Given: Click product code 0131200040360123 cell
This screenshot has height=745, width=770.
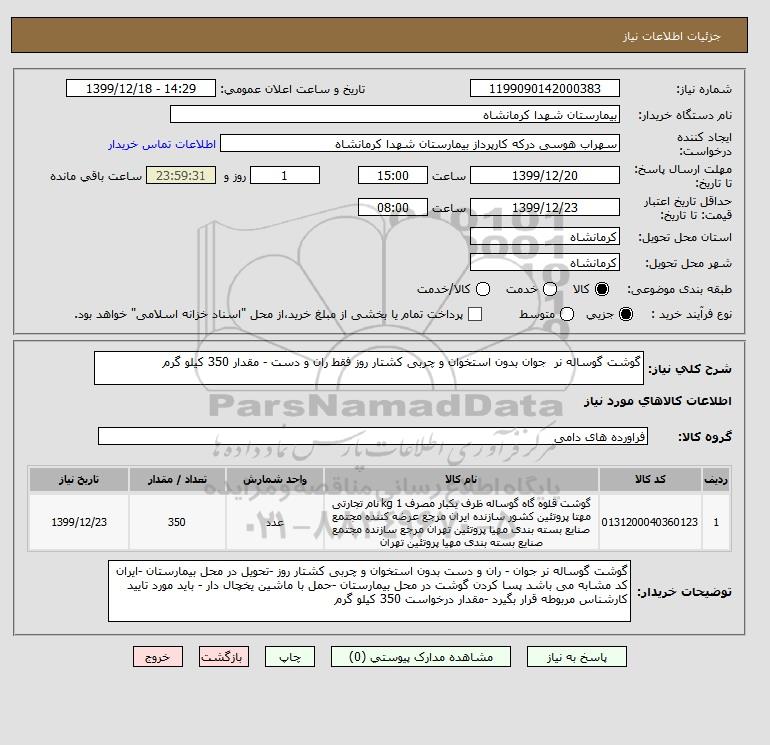Looking at the screenshot, I should coord(650,522).
